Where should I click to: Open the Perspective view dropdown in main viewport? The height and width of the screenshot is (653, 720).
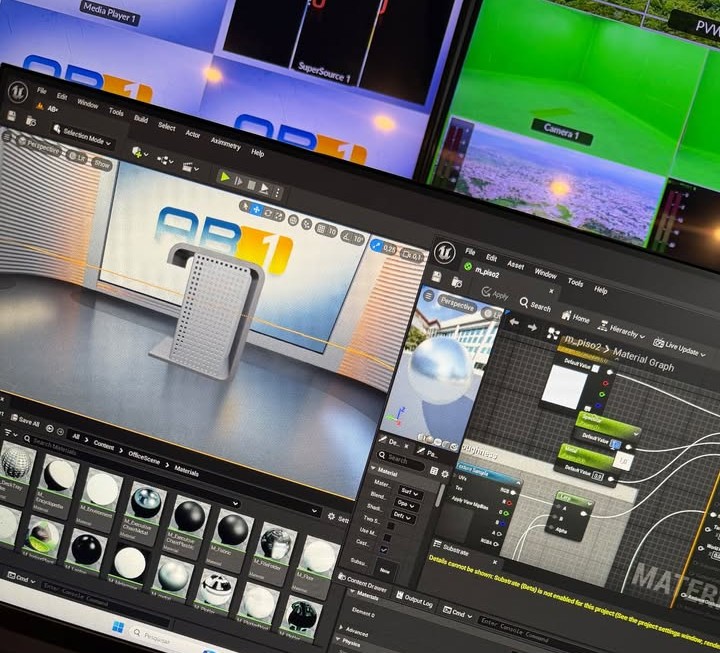tap(39, 146)
